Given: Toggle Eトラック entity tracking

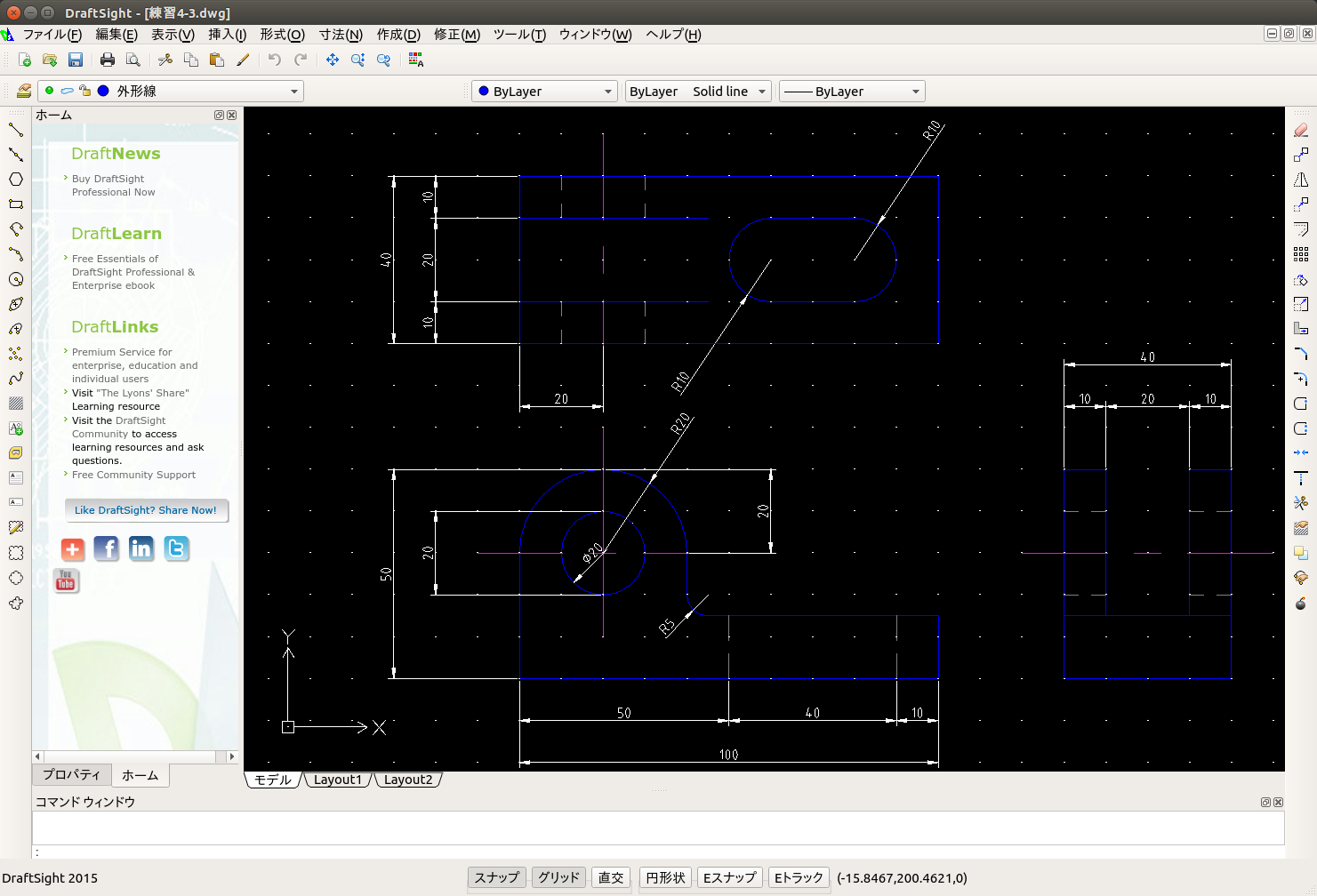Looking at the screenshot, I should (799, 877).
